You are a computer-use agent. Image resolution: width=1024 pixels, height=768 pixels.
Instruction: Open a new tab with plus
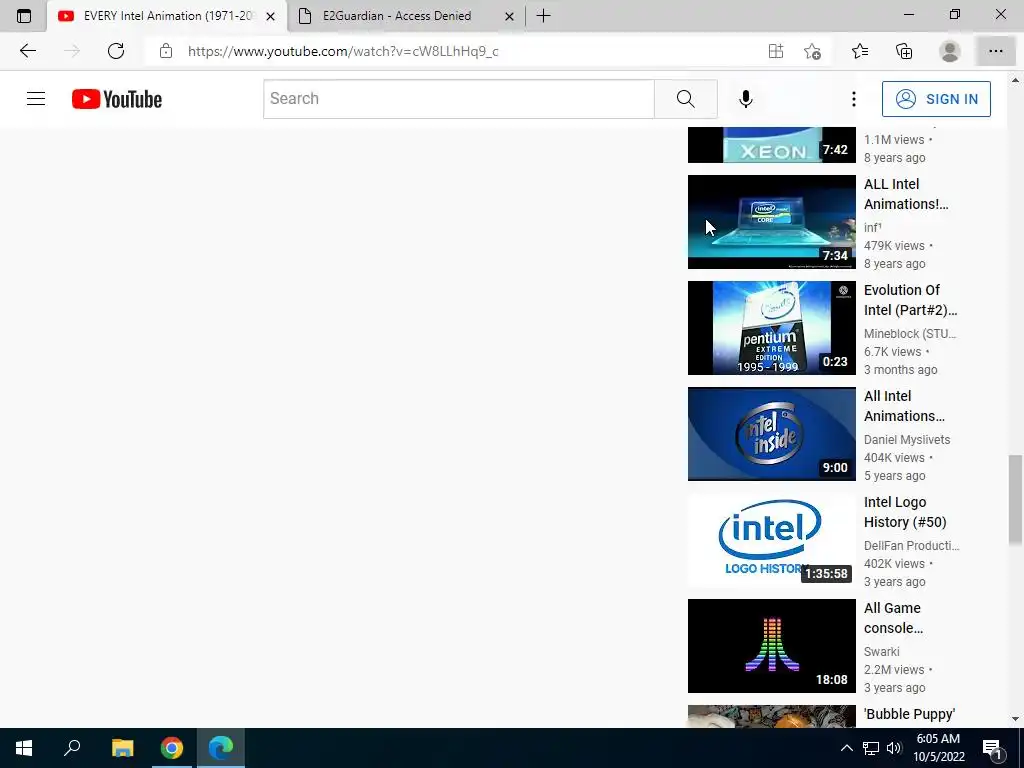pos(543,16)
